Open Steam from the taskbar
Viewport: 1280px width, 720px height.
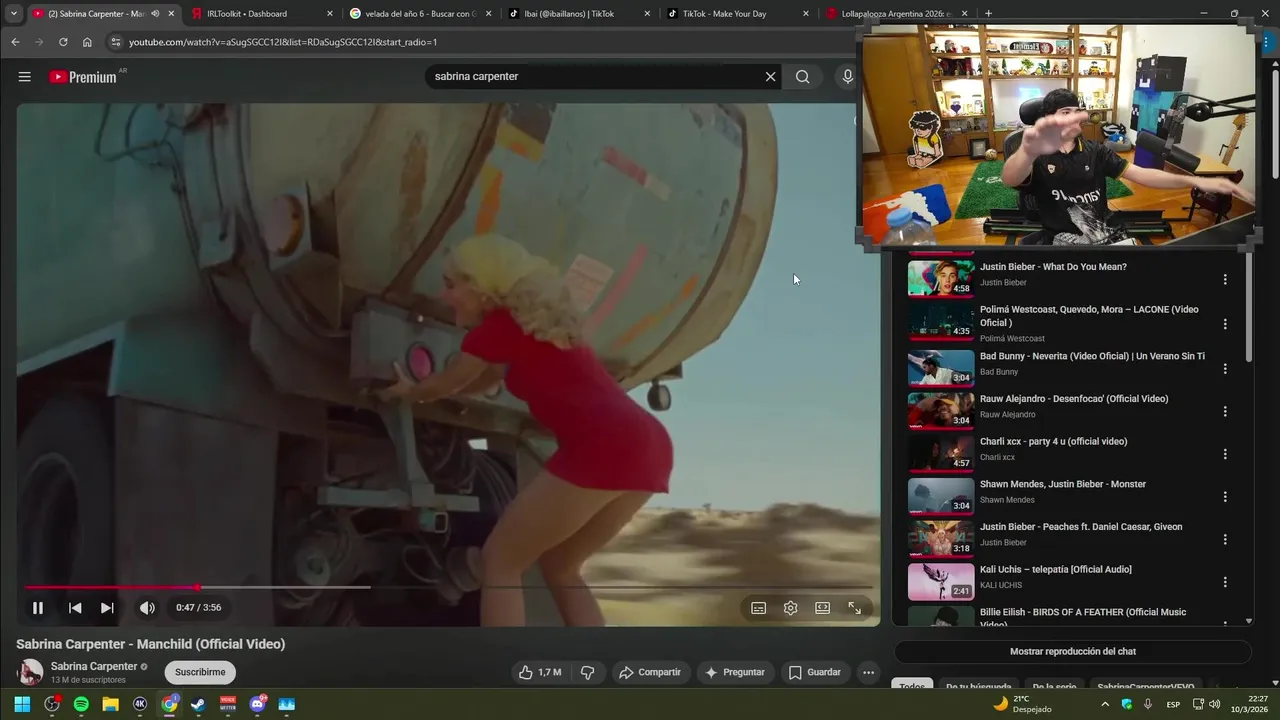pos(198,704)
